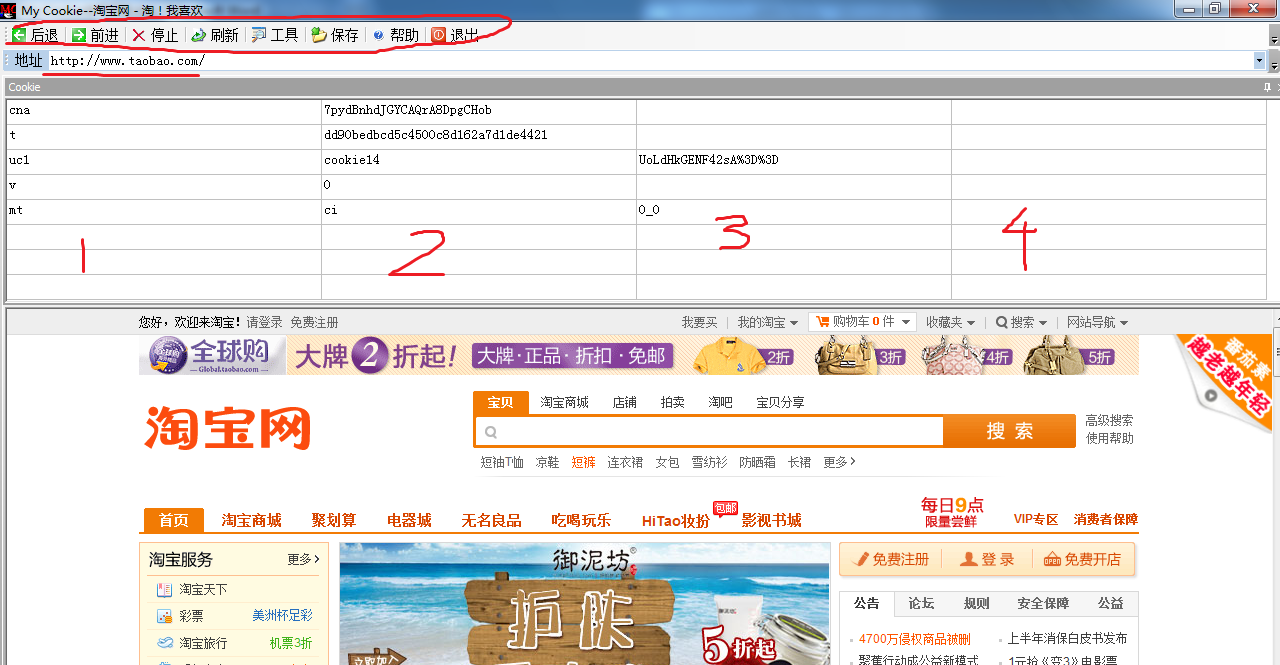This screenshot has height=665, width=1280.
Task: Select the 淘宝商城 search tab
Action: [565, 402]
